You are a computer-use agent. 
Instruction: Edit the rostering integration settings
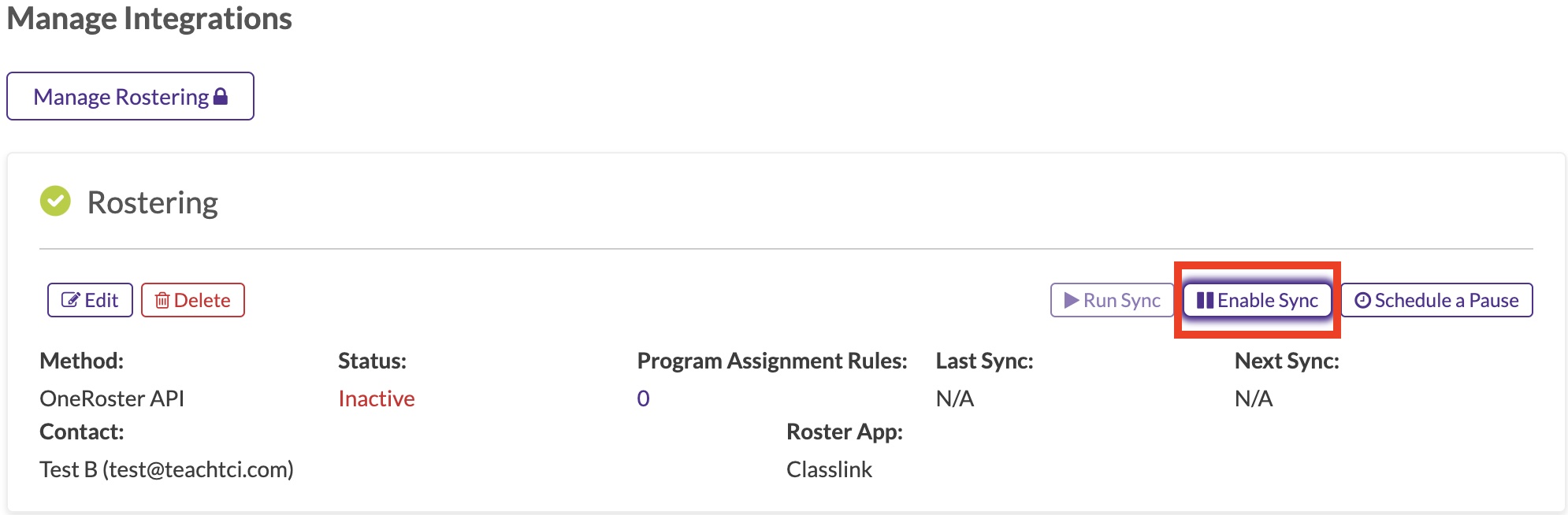(x=90, y=299)
